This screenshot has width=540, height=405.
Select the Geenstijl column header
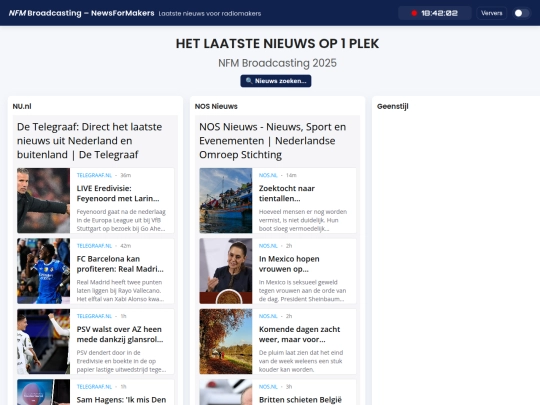click(393, 106)
